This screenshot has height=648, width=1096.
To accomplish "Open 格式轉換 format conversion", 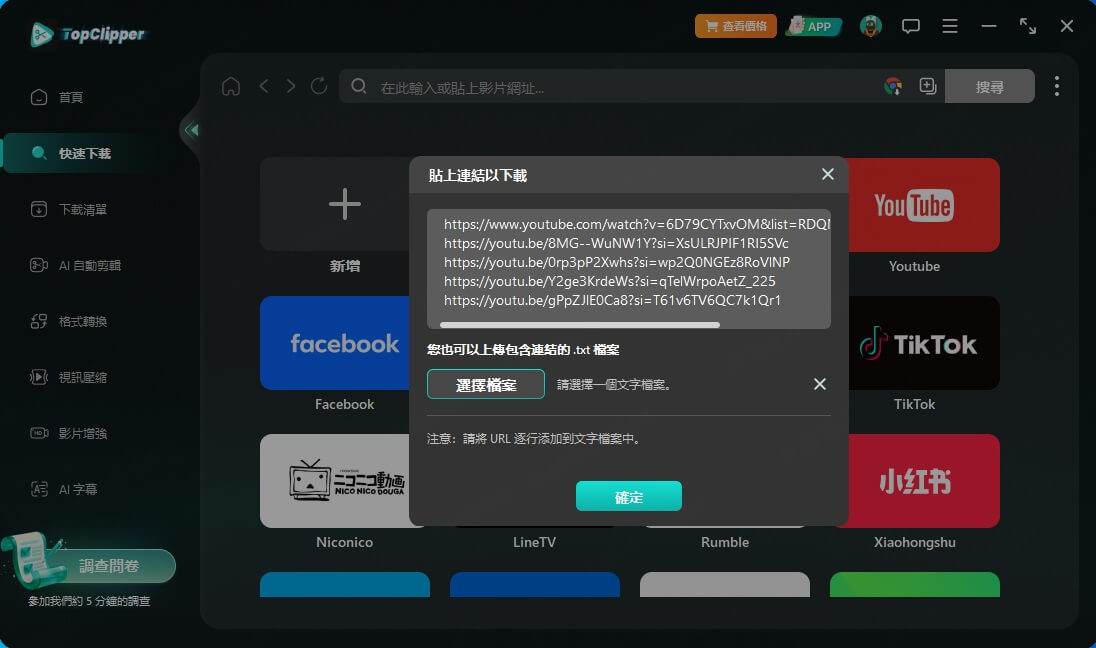I will (68, 321).
